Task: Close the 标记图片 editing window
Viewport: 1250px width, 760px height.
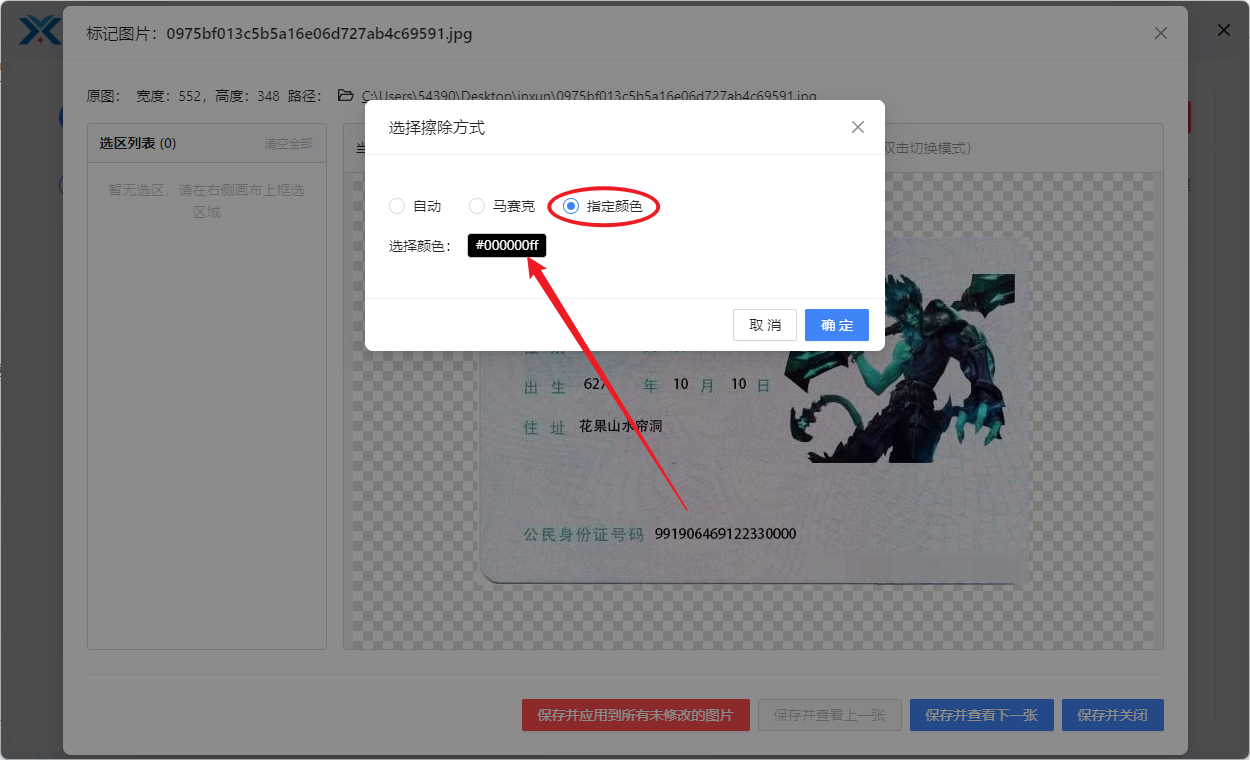Action: pyautogui.click(x=1160, y=33)
